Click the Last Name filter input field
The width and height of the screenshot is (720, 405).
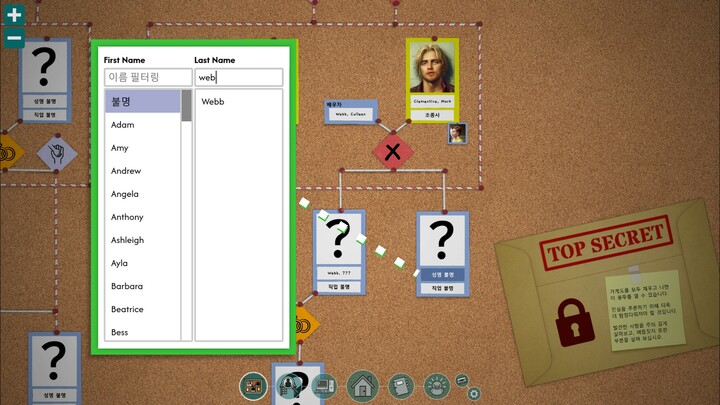[238, 77]
